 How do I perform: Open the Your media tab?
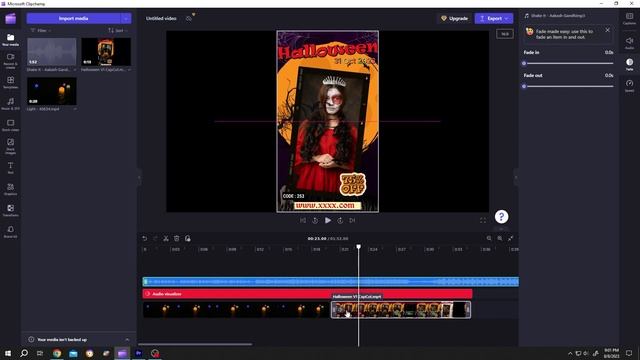pyautogui.click(x=11, y=40)
